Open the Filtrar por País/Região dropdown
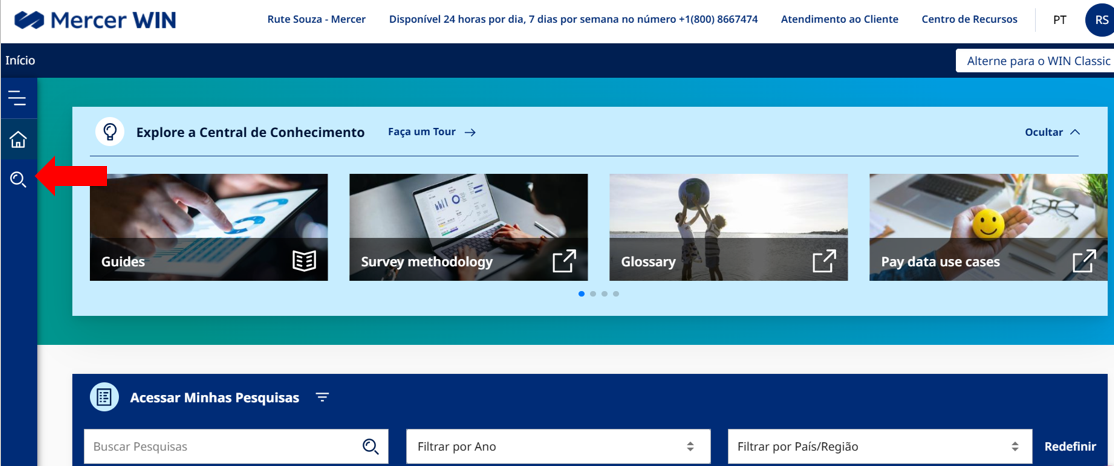The height and width of the screenshot is (466, 1114). pyautogui.click(x=879, y=447)
